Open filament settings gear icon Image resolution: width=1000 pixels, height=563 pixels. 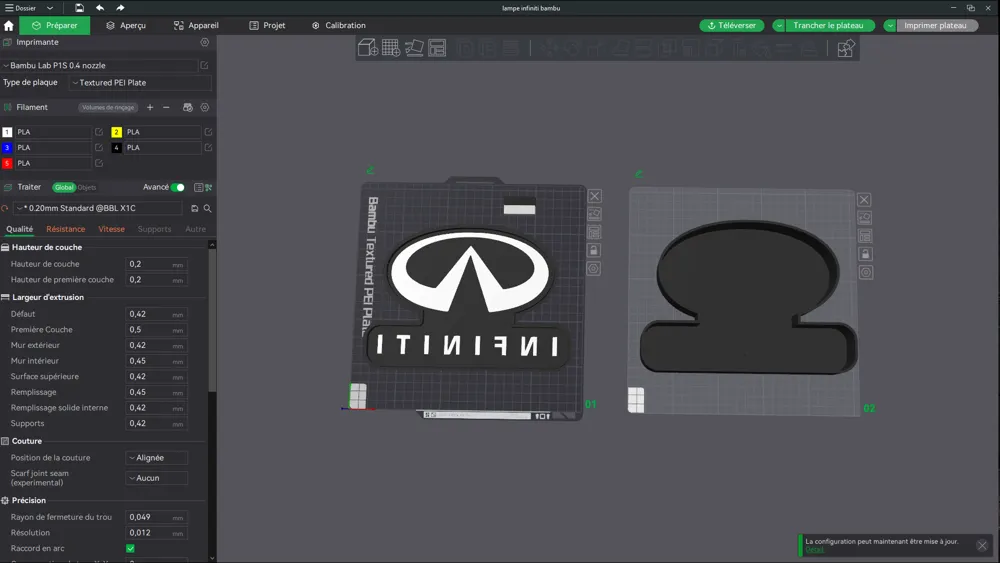[205, 107]
